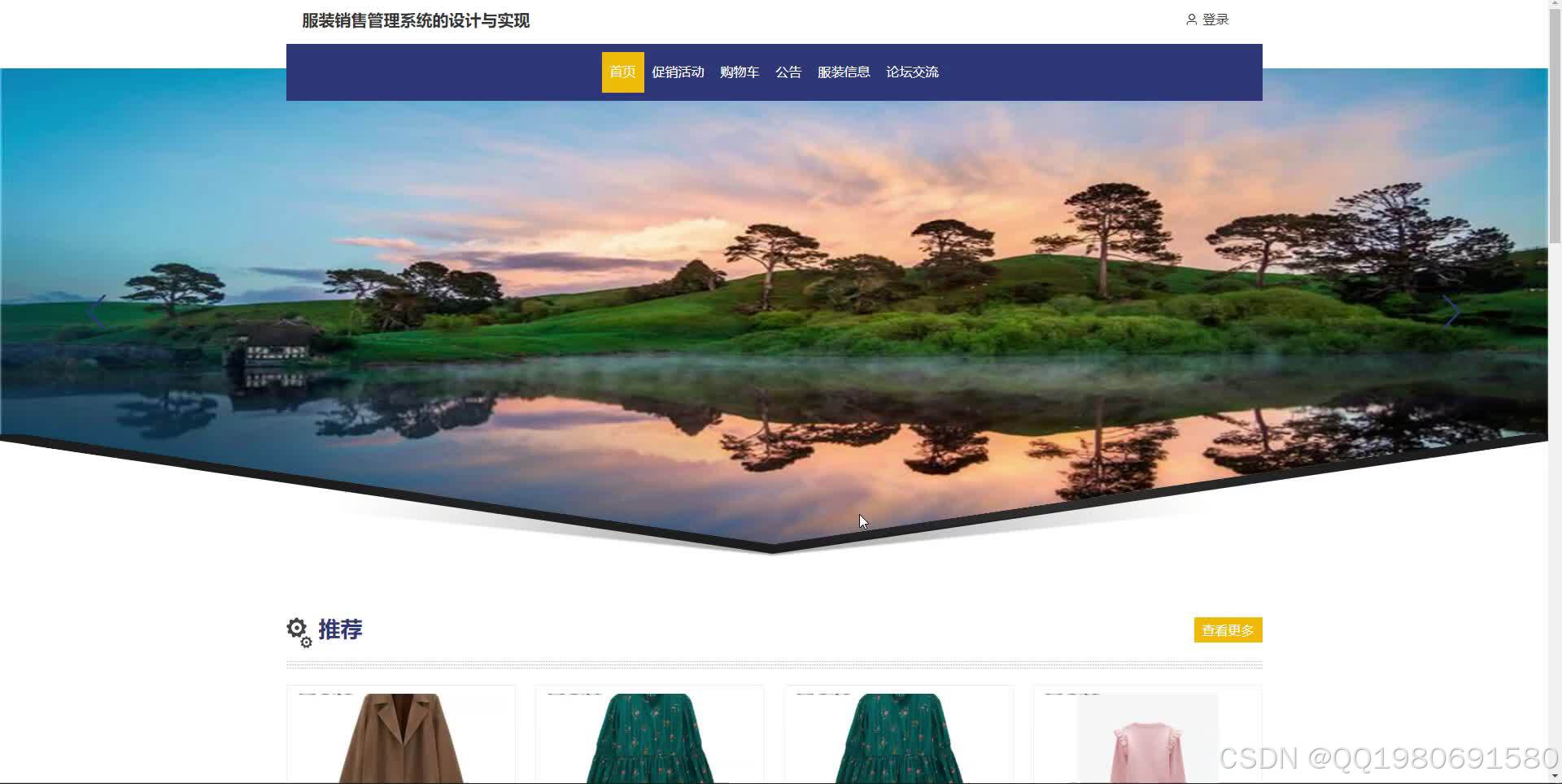This screenshot has width=1562, height=784.
Task: Click the 查看更多 view more button
Action: coord(1228,629)
